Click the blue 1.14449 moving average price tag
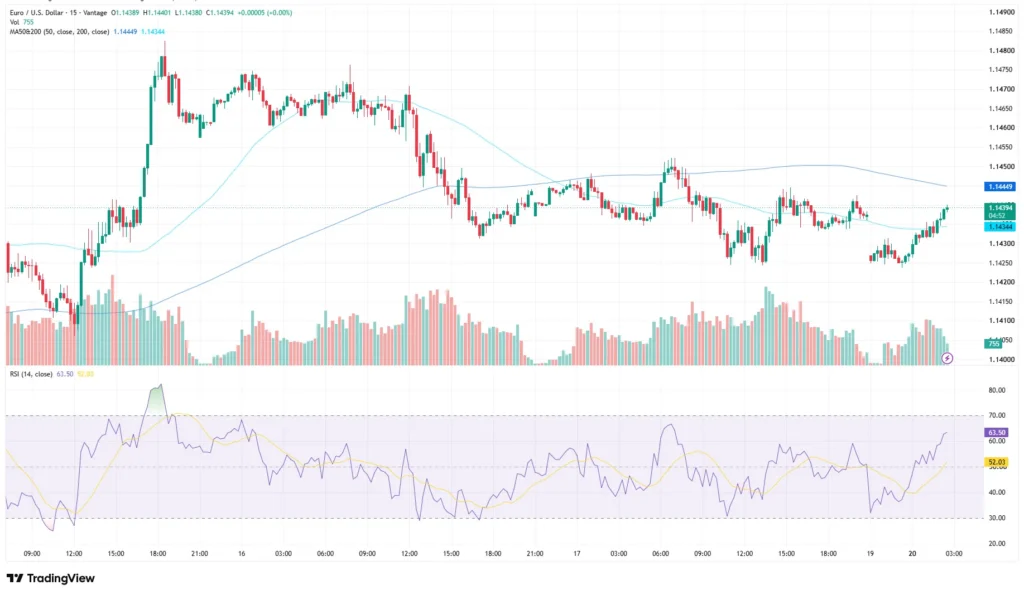 click(999, 187)
